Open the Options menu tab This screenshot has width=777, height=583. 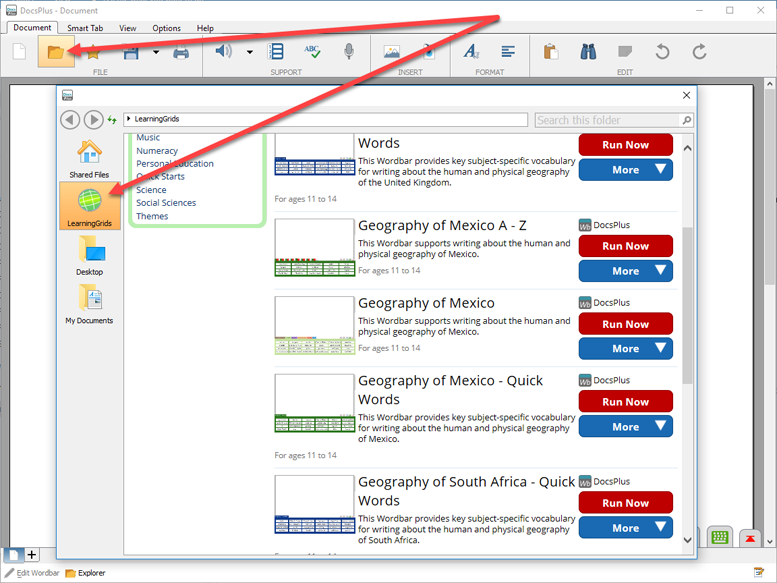pos(167,28)
